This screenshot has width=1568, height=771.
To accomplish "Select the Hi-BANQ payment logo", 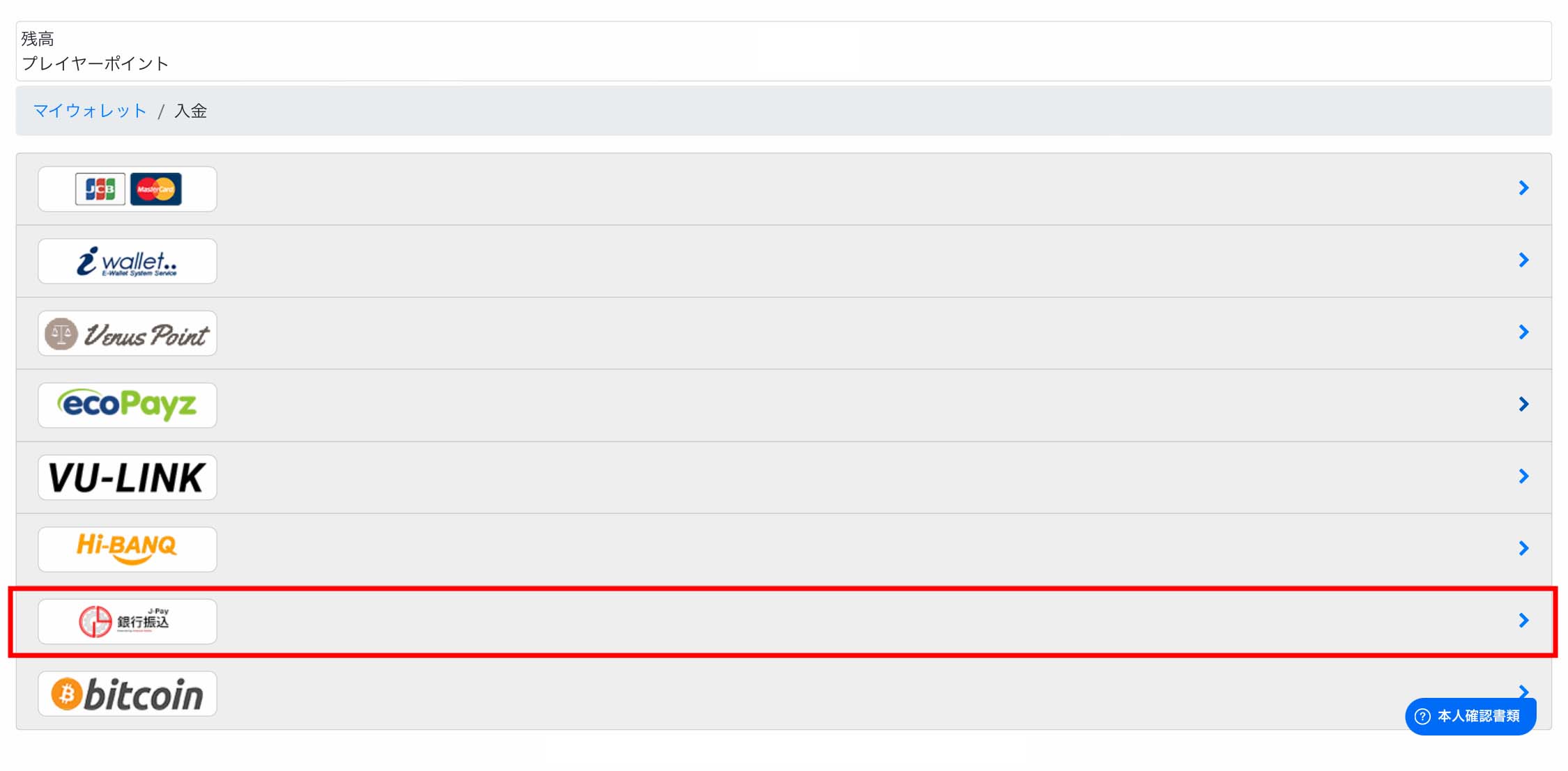I will pos(128,550).
